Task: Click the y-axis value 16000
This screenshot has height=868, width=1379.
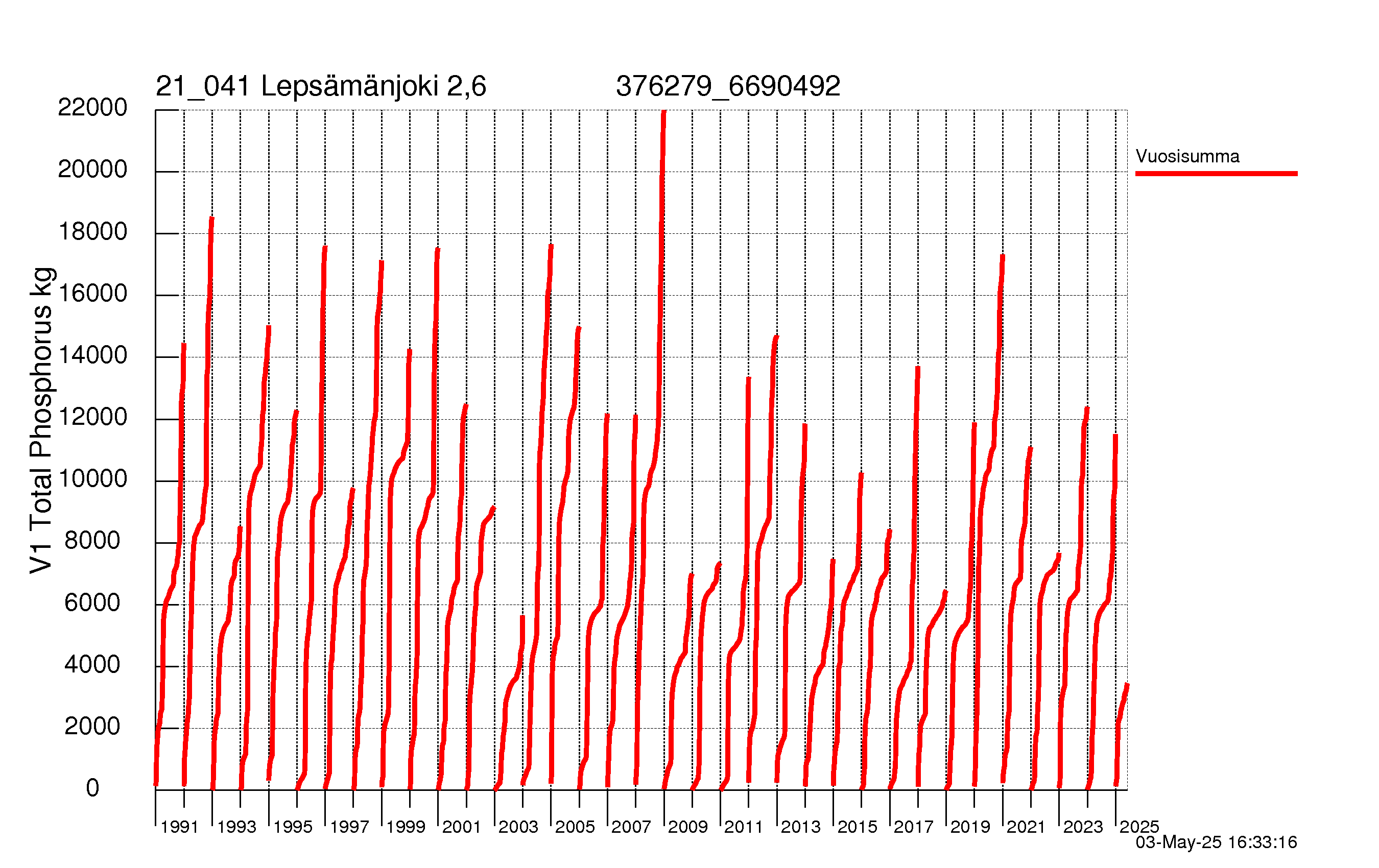Action: [92, 293]
